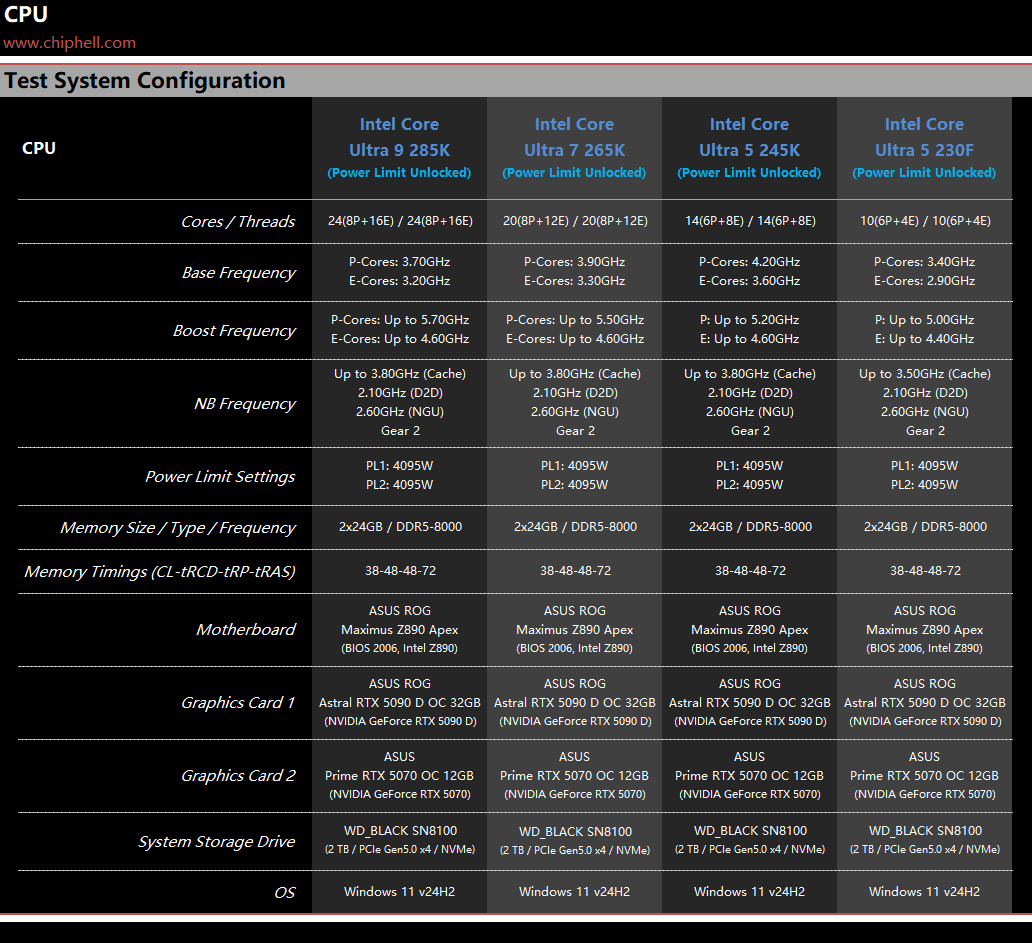
Task: Select the Intel Core Ultra 9 285K header
Action: 400,137
